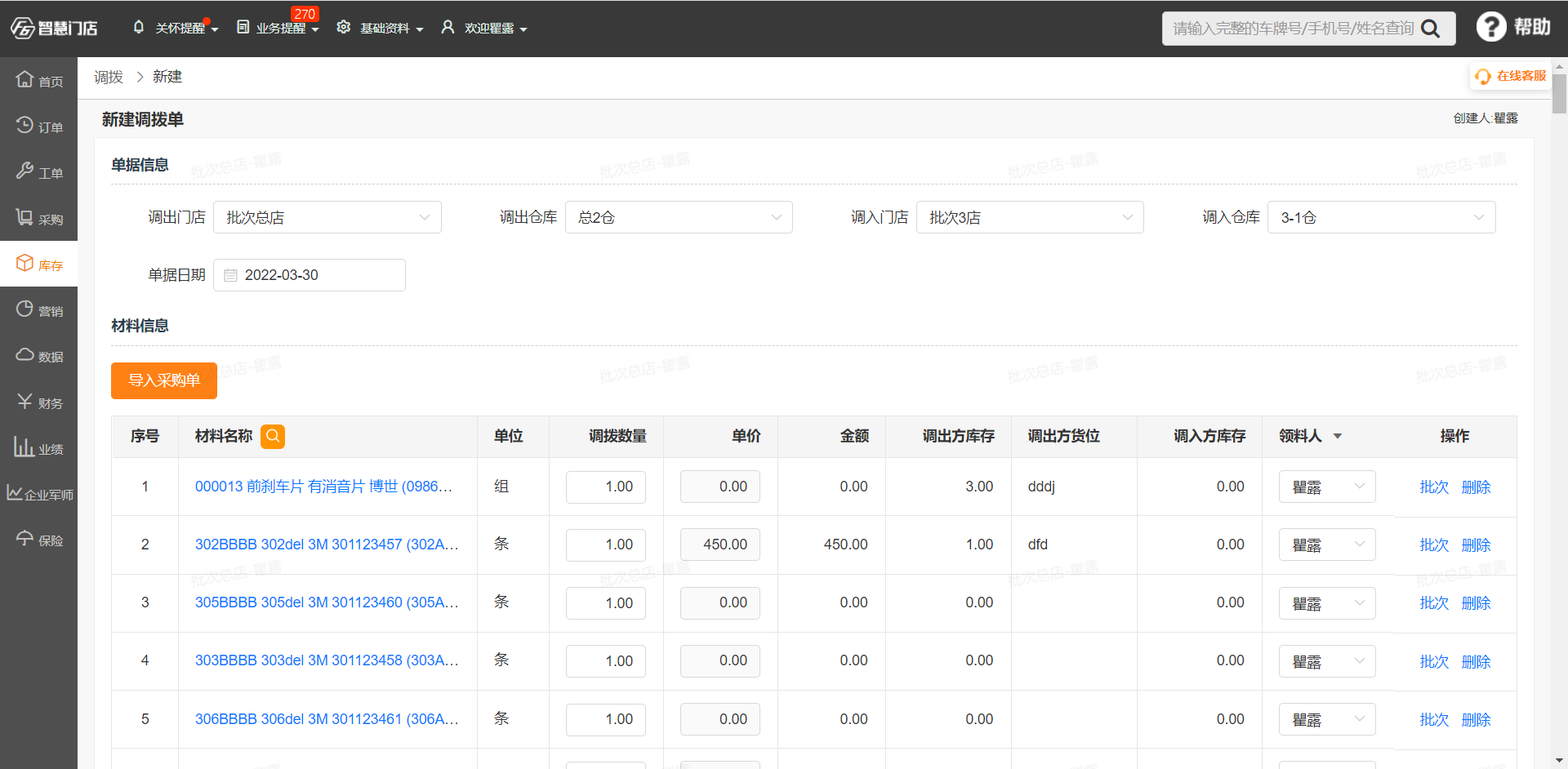Click 批次 for row 1
The image size is (1568, 769).
(x=1434, y=487)
